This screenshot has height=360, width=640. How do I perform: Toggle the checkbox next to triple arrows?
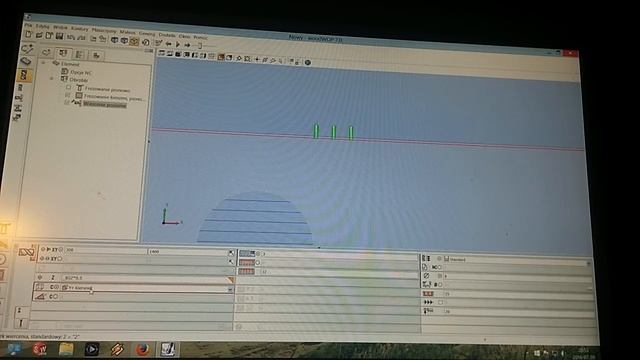(440, 302)
